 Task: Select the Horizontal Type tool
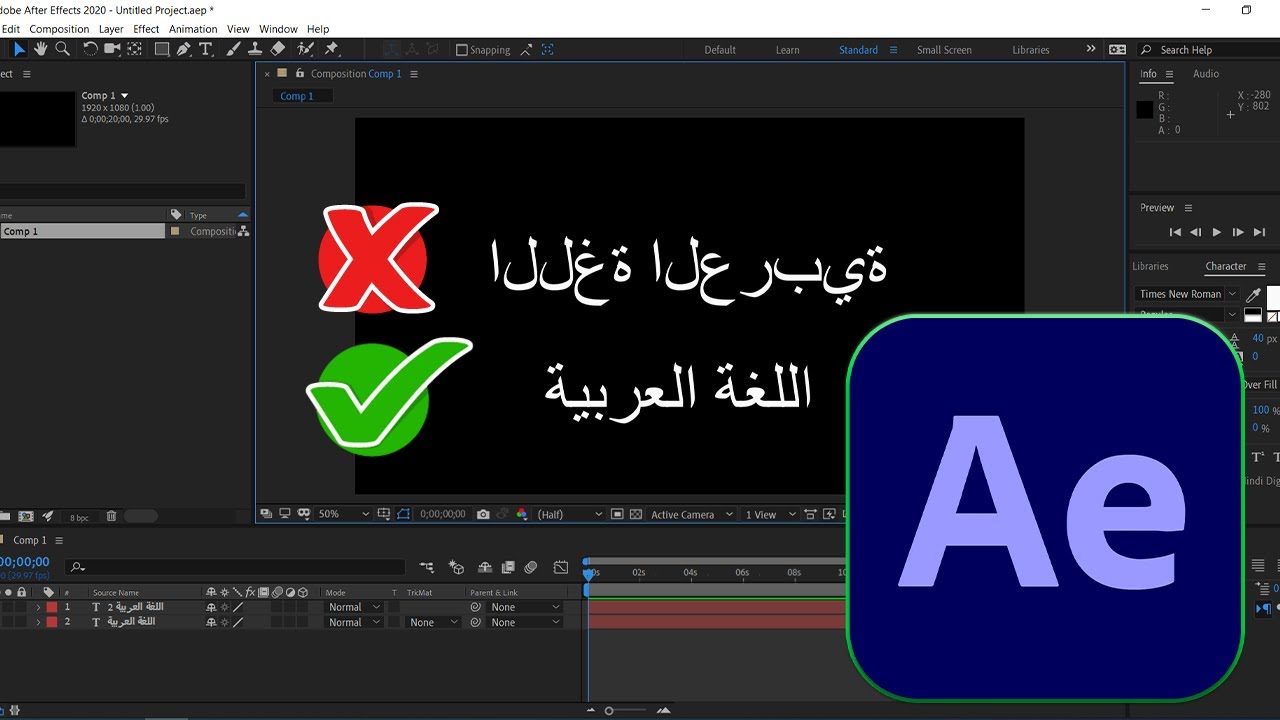(x=206, y=49)
